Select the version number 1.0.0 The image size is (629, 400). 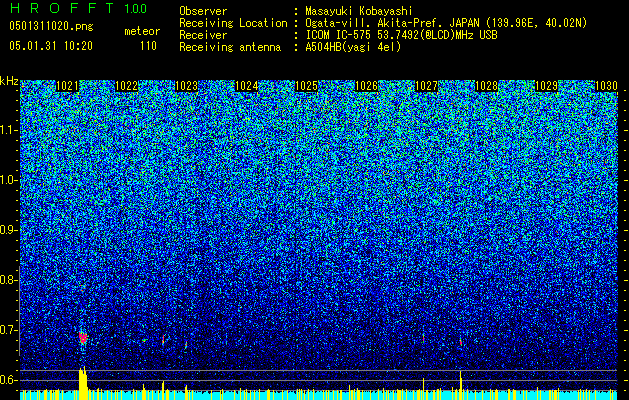135,8
